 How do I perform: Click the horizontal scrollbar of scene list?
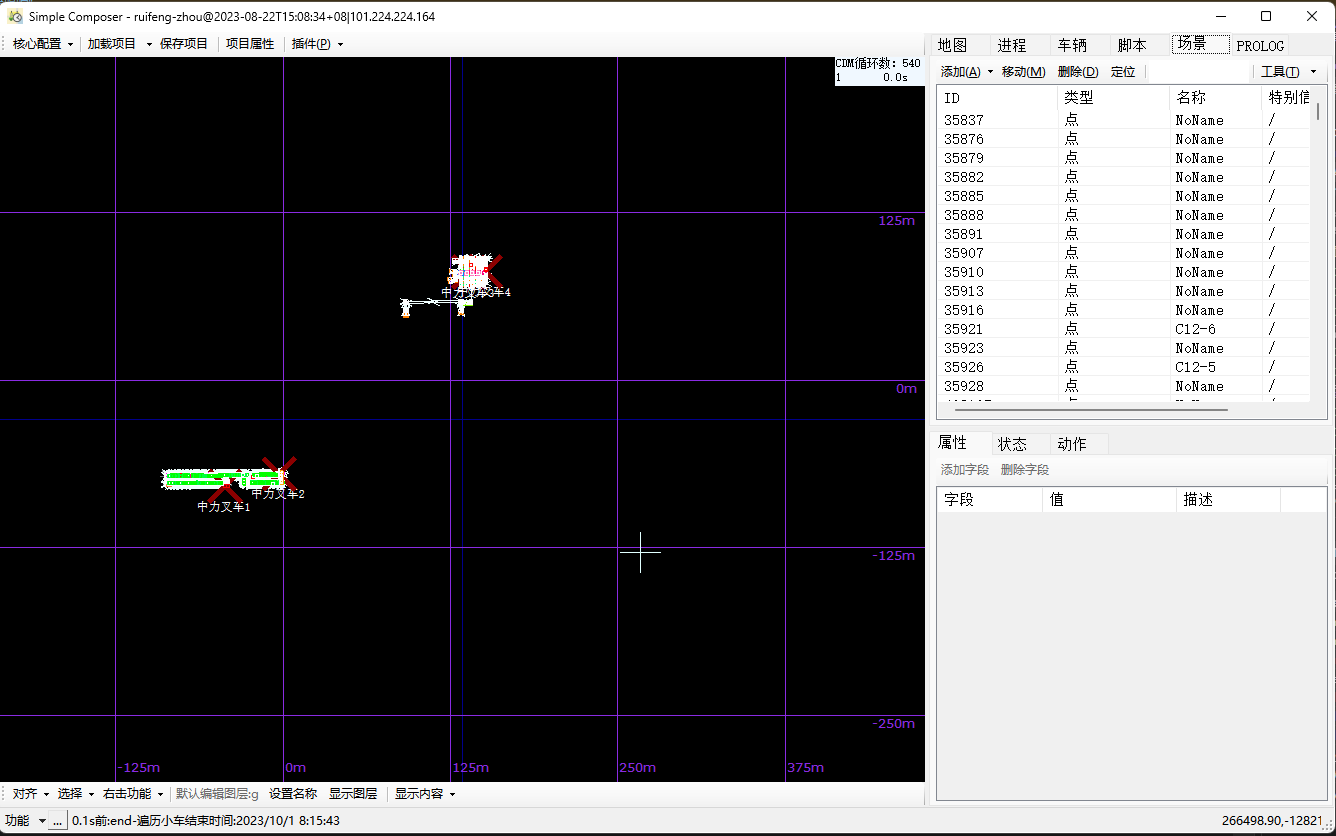pyautogui.click(x=1090, y=409)
